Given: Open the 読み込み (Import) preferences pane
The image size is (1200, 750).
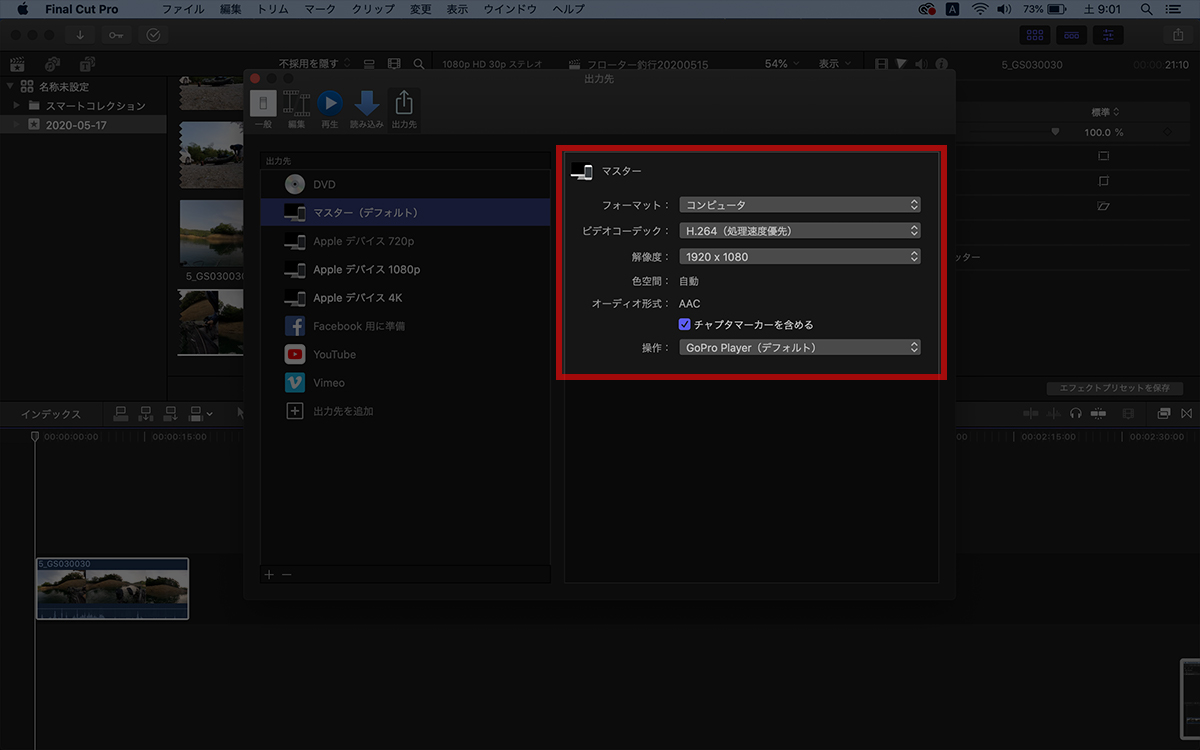Looking at the screenshot, I should pyautogui.click(x=367, y=109).
